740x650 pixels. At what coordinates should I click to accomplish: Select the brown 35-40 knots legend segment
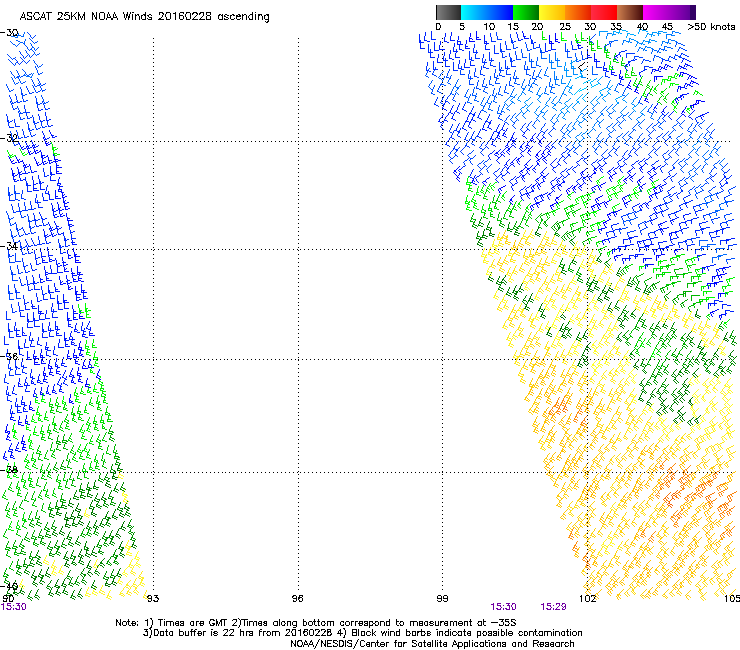[630, 12]
